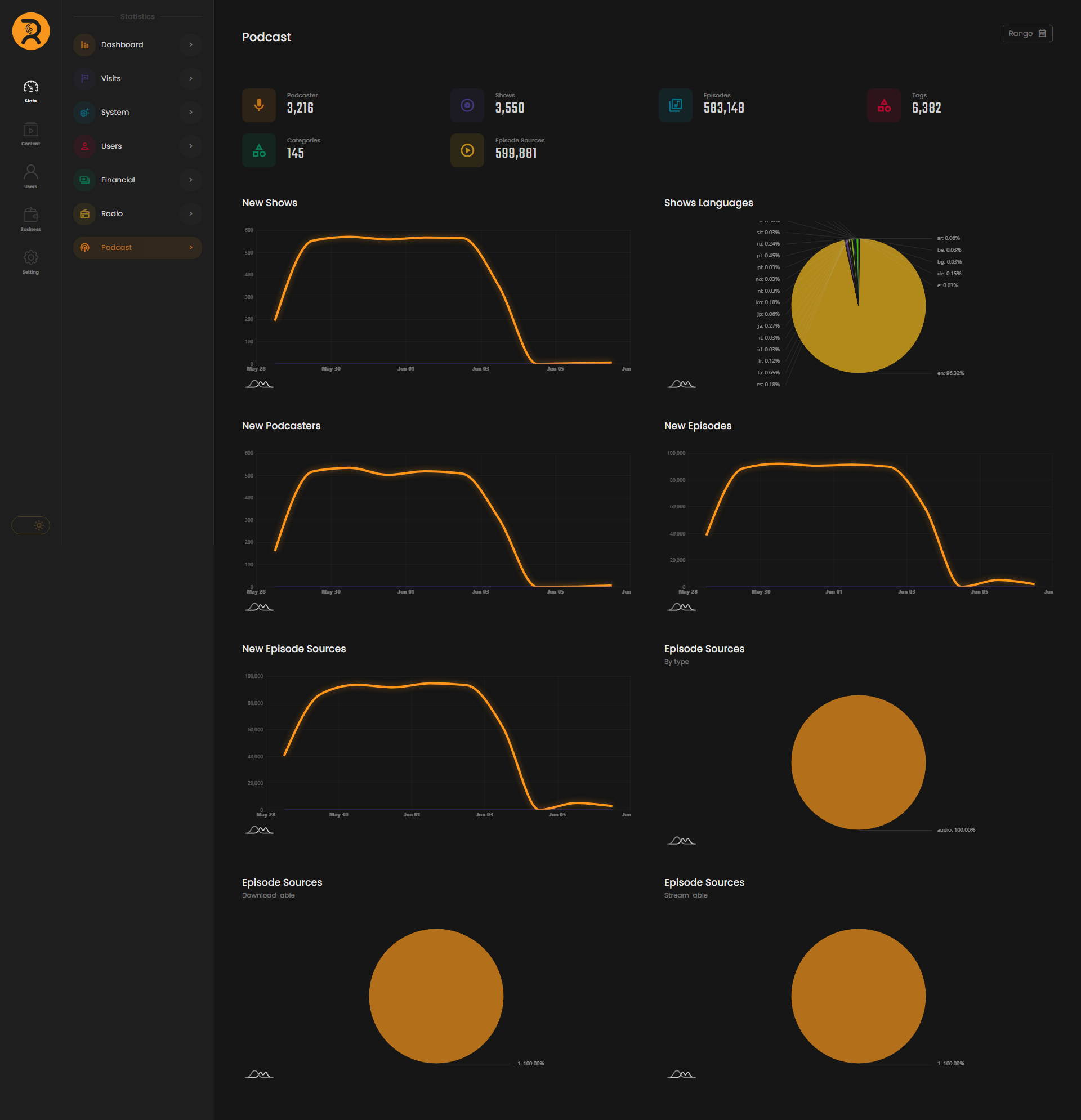Open the Users section in the icon rail
The image size is (1081, 1120).
31,176
